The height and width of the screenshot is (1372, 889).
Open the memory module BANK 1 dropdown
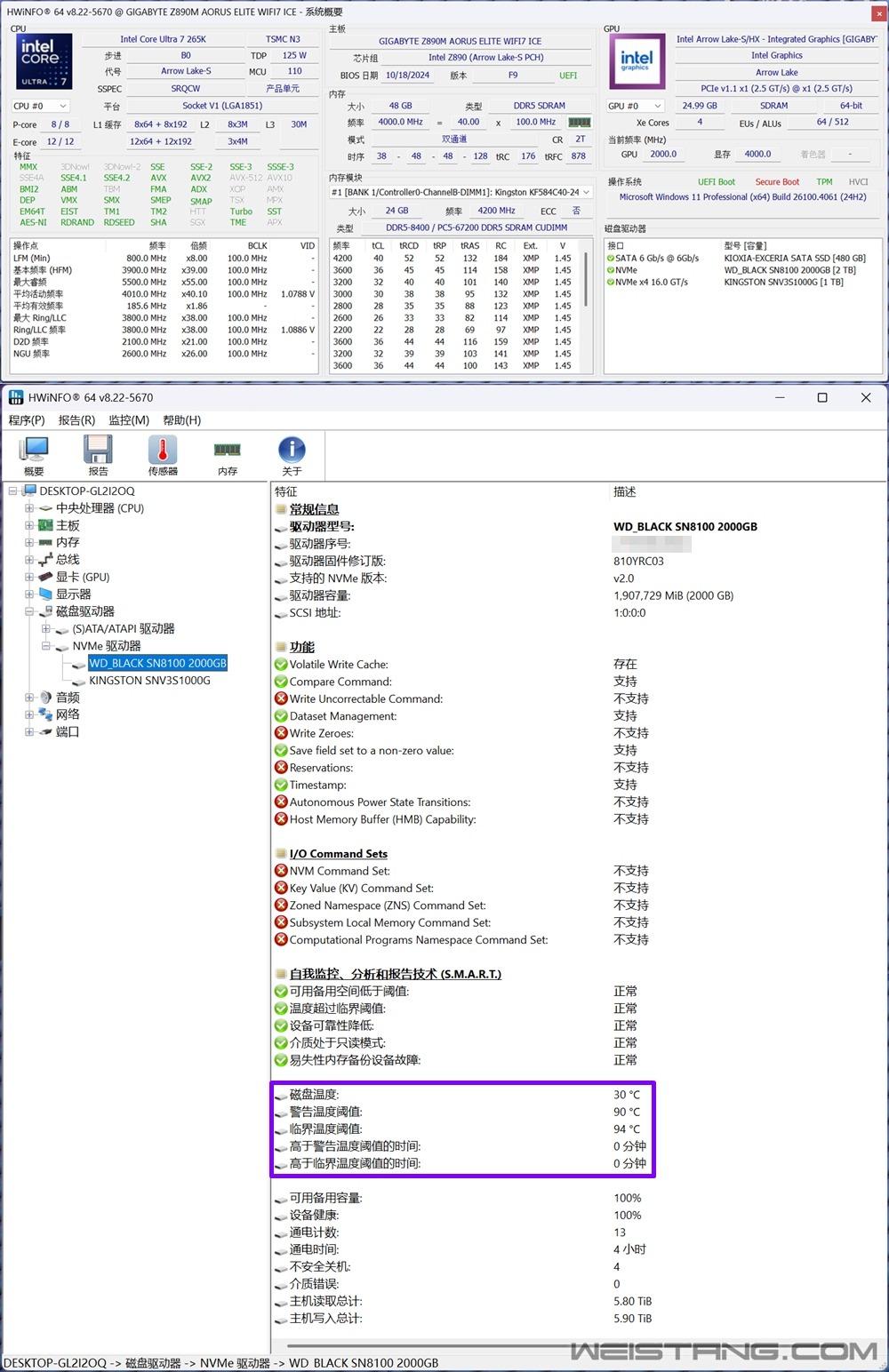(x=461, y=192)
